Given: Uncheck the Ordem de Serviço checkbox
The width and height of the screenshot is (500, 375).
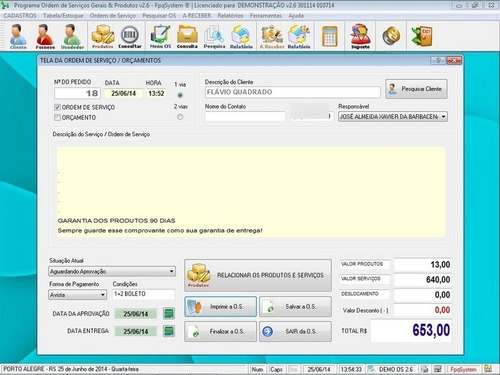Looking at the screenshot, I should pos(57,107).
